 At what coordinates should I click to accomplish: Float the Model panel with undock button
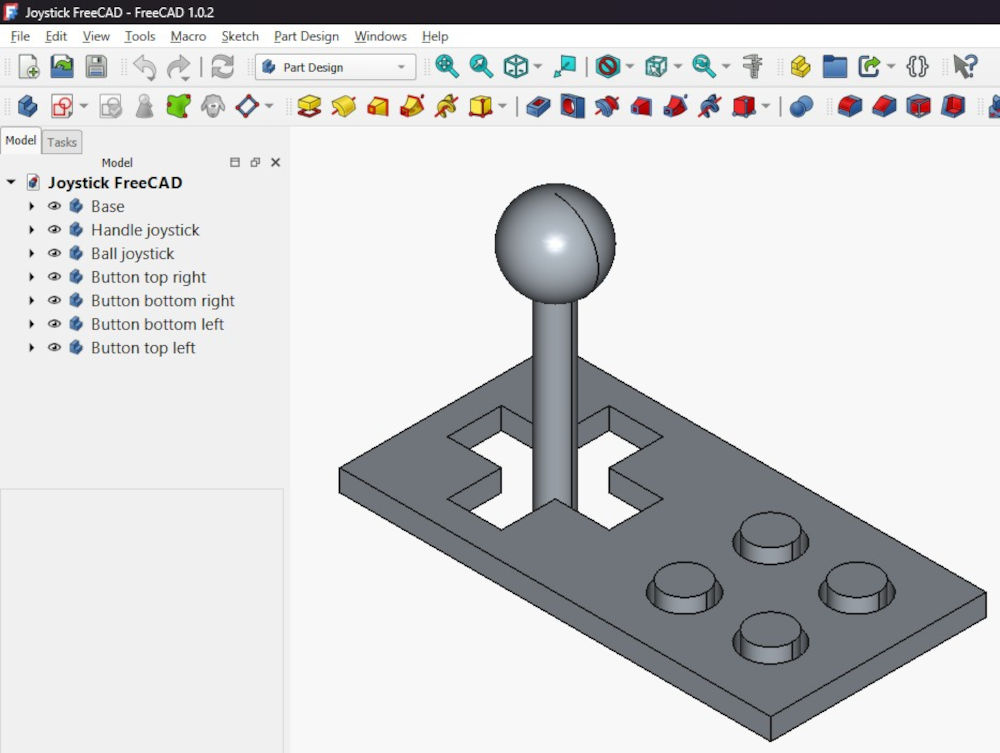tap(255, 163)
